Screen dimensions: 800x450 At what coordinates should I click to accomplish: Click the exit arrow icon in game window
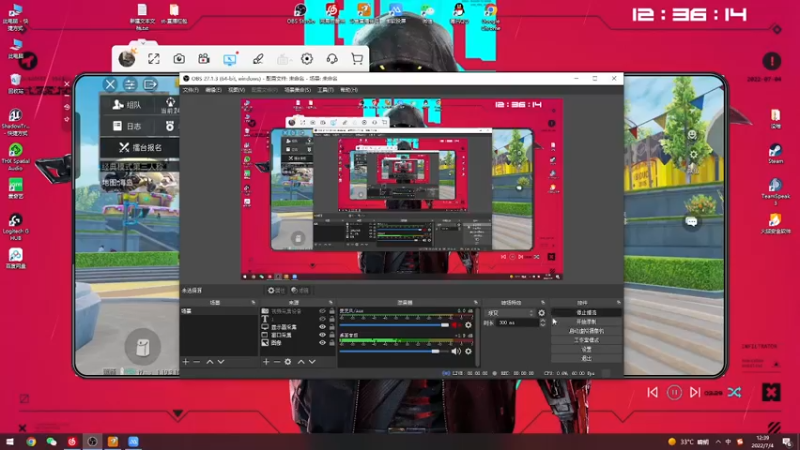(x=150, y=84)
